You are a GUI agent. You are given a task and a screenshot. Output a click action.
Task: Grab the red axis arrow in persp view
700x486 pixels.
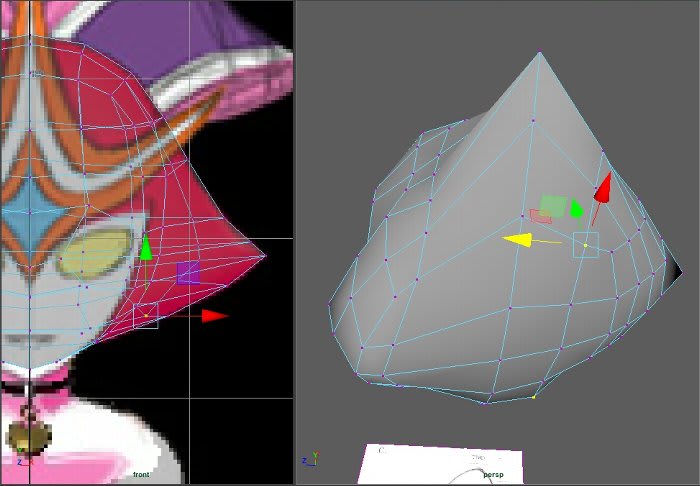click(602, 188)
